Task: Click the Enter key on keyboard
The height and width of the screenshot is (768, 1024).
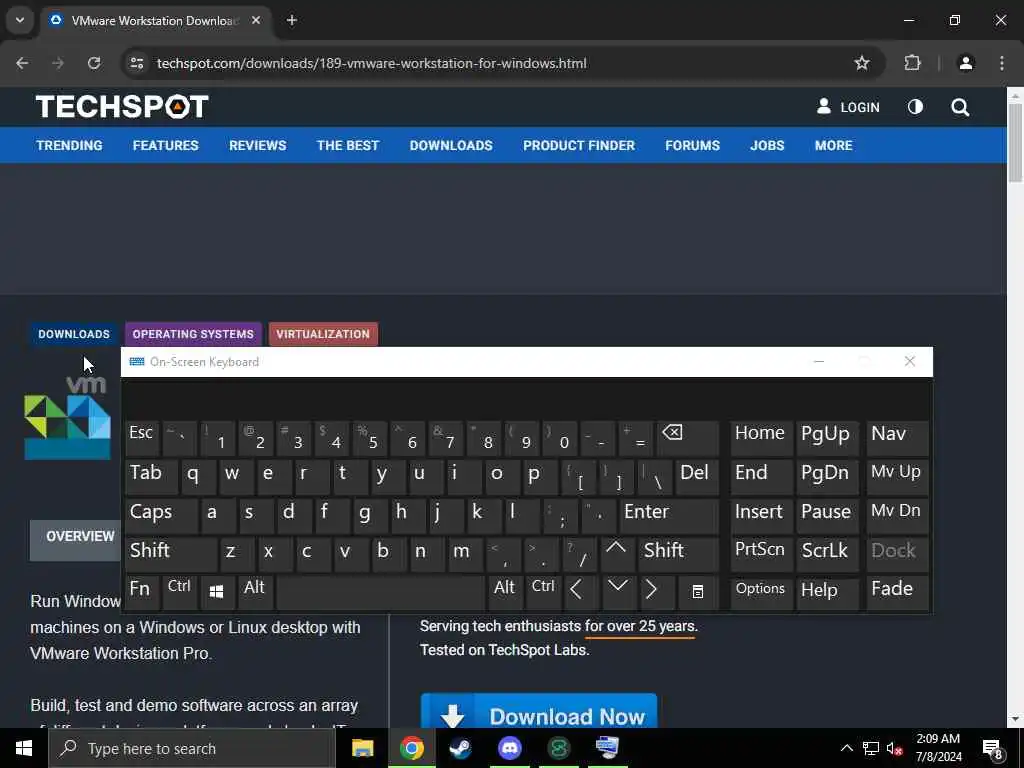Action: [669, 515]
